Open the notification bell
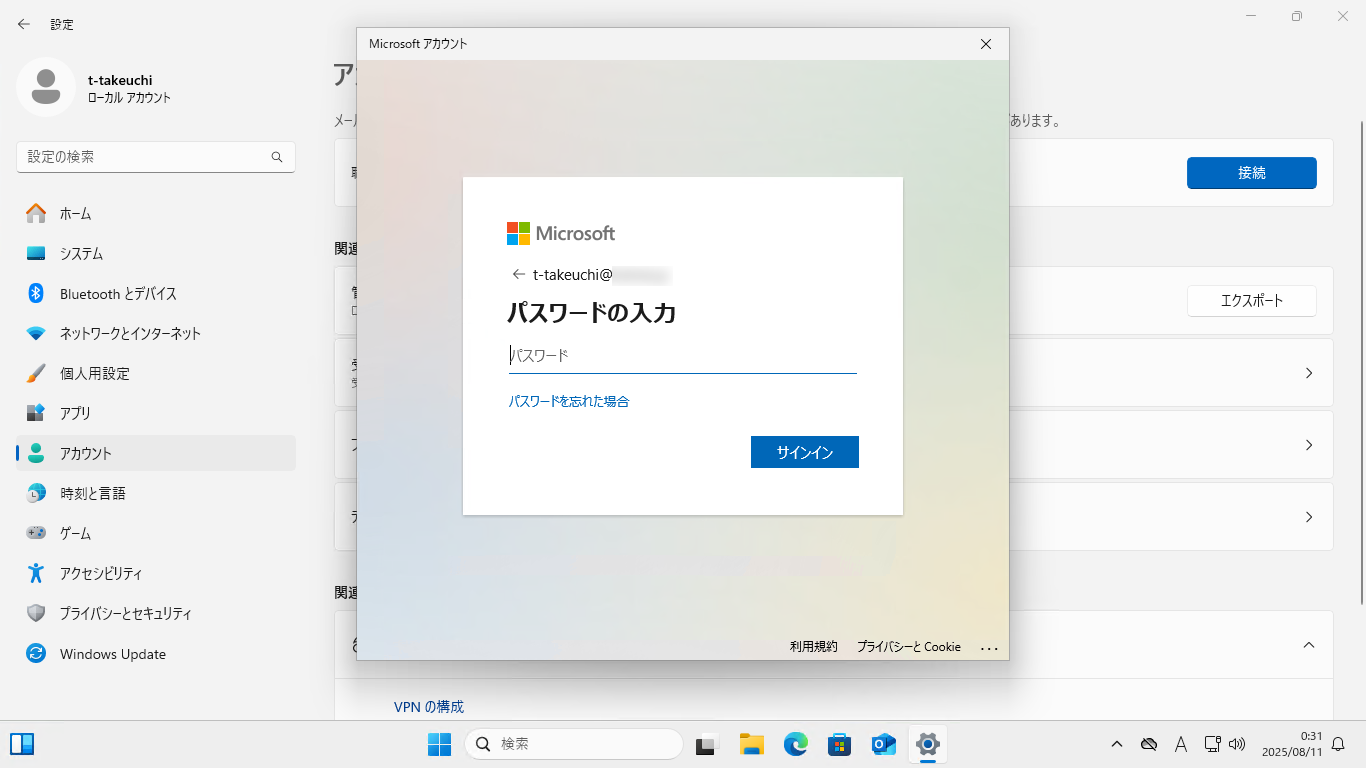 (x=1339, y=744)
